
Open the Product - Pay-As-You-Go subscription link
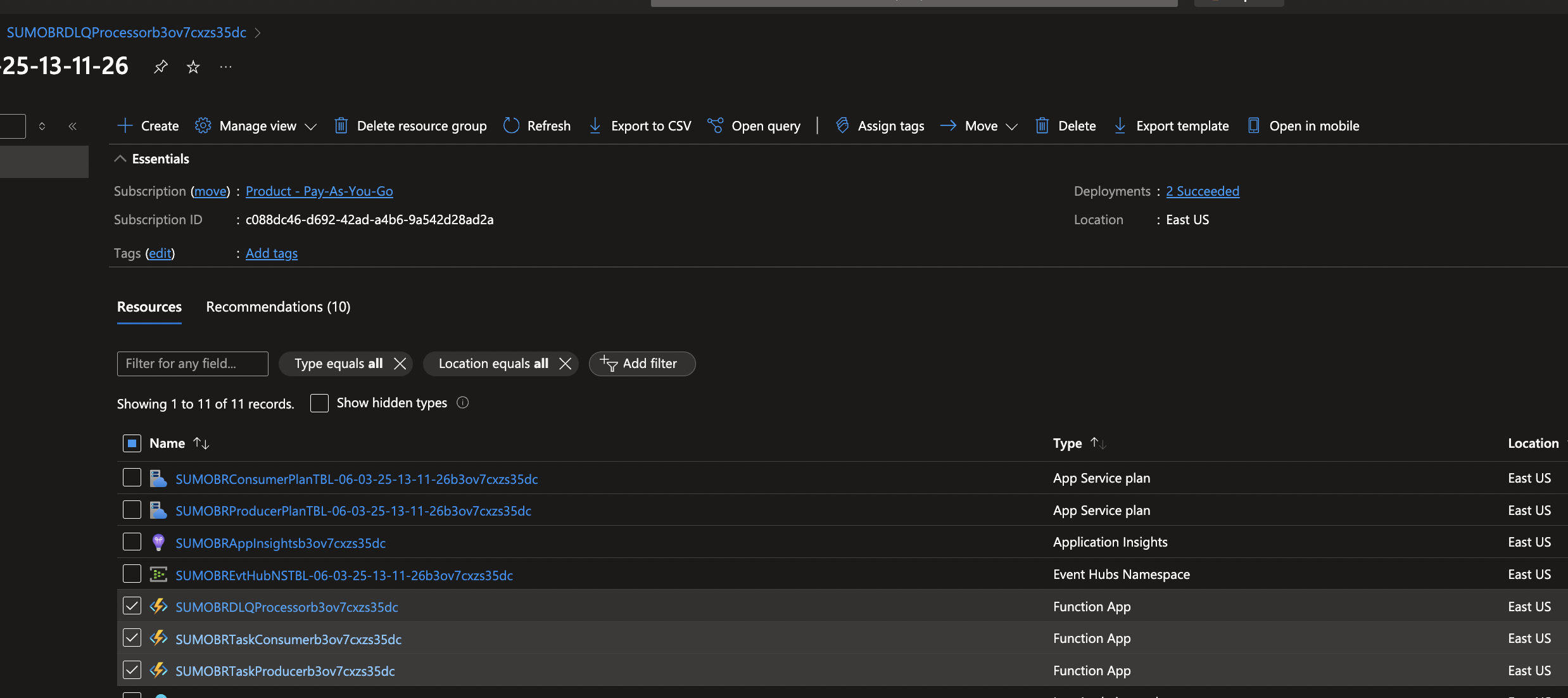coord(319,191)
